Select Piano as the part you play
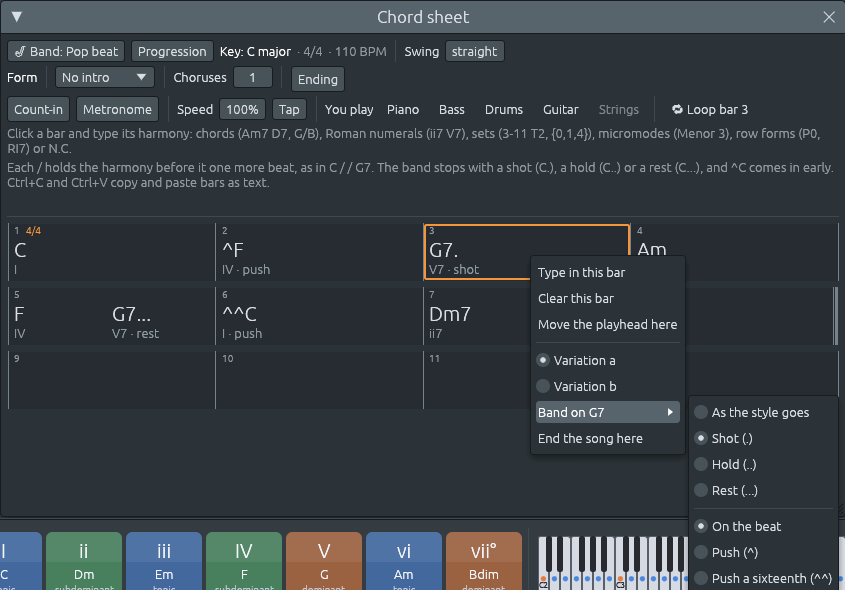Screen dimensions: 845x590 click(x=403, y=109)
